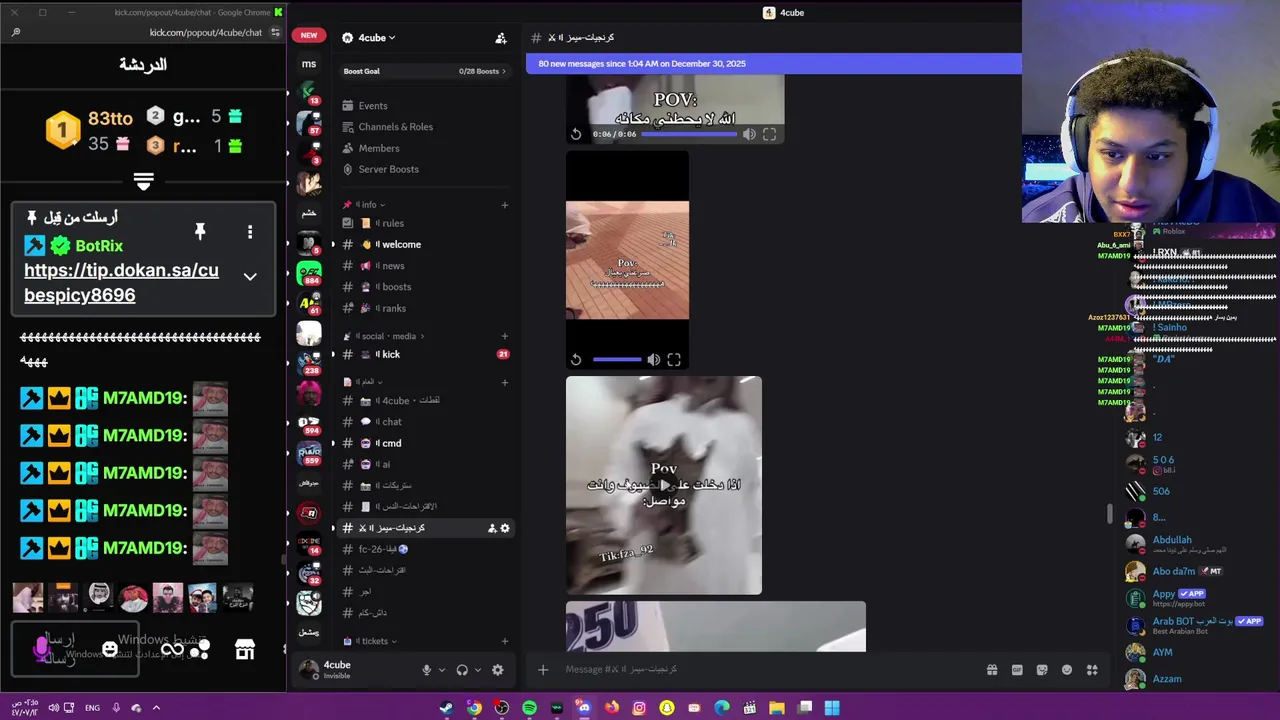Seek on the second video's progress bar
This screenshot has width=1280, height=720.
click(x=617, y=360)
